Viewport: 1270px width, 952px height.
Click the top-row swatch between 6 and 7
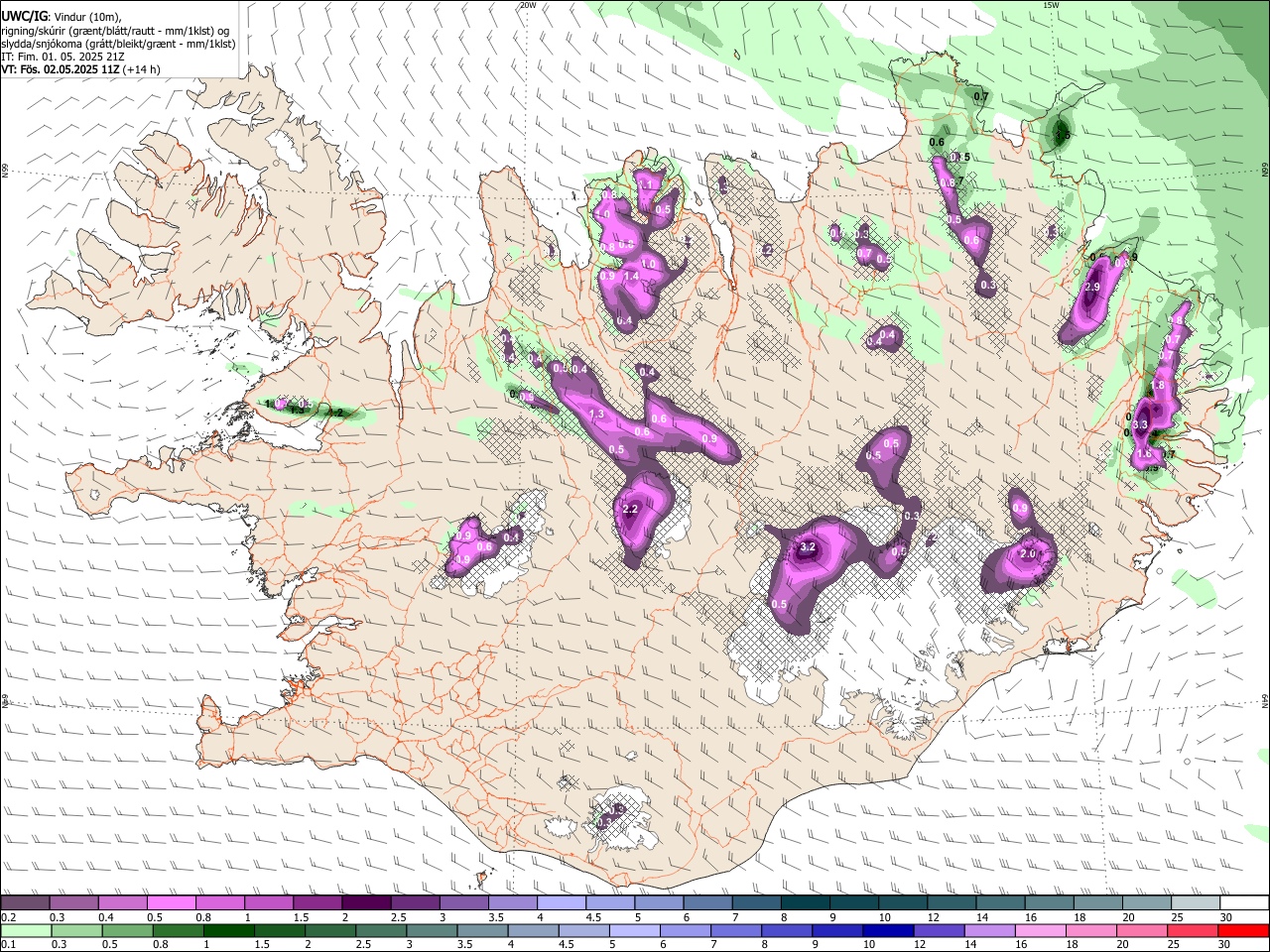click(x=707, y=902)
